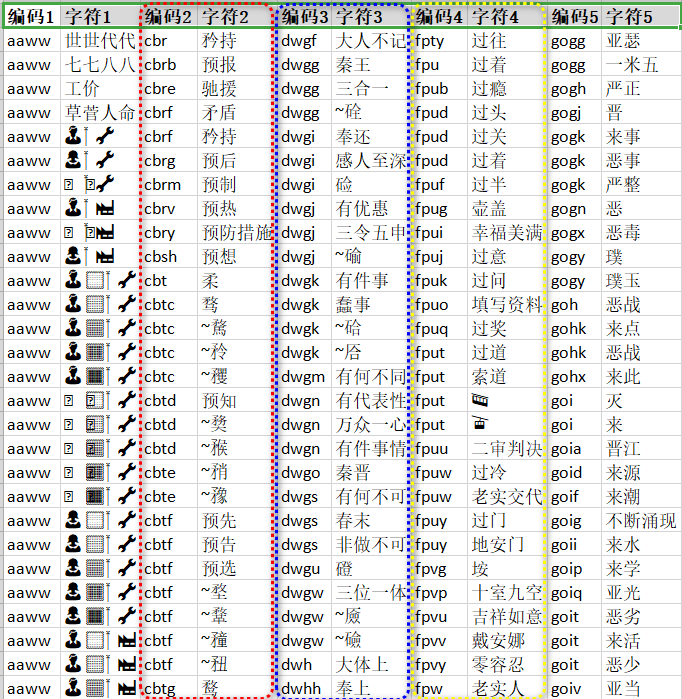Click the code cell cbrb
This screenshot has width=682, height=699.
pyautogui.click(x=169, y=65)
